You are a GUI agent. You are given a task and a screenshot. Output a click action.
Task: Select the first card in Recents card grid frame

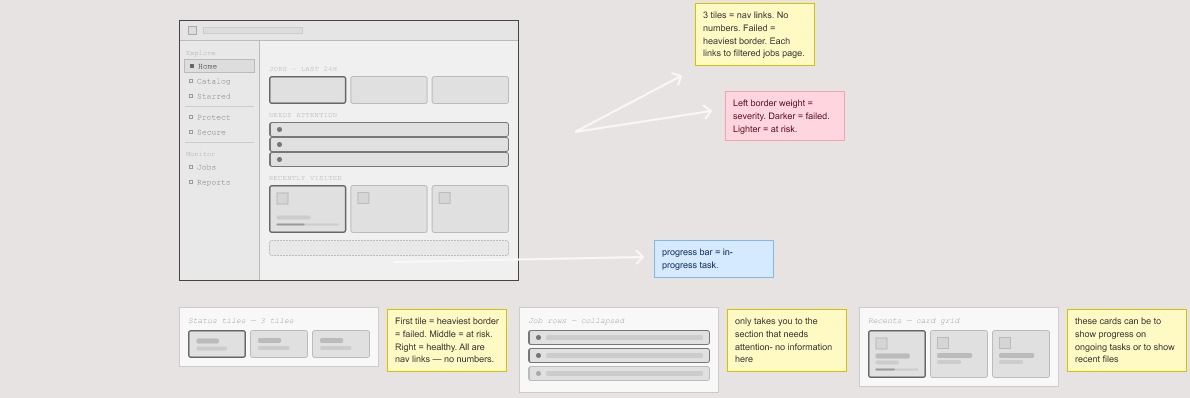tap(897, 354)
